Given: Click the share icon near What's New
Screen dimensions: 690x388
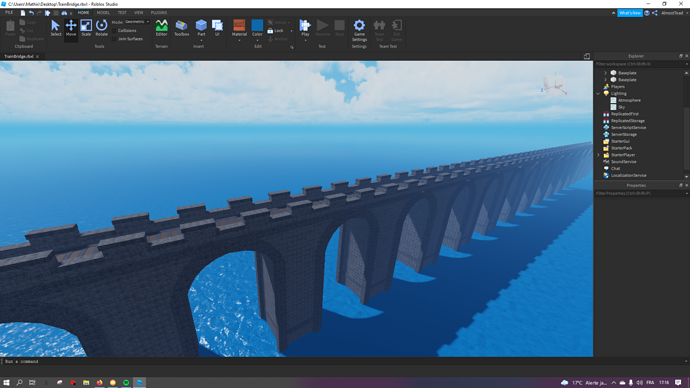Looking at the screenshot, I should click(655, 13).
